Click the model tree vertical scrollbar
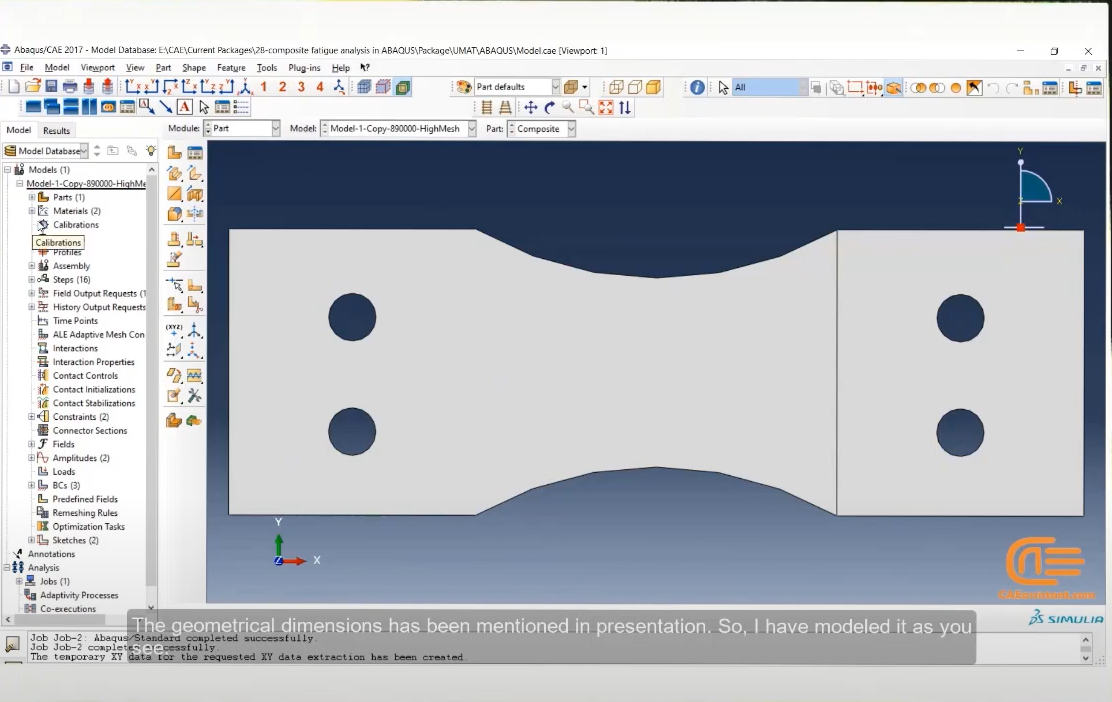Image resolution: width=1112 pixels, height=702 pixels. (151, 376)
